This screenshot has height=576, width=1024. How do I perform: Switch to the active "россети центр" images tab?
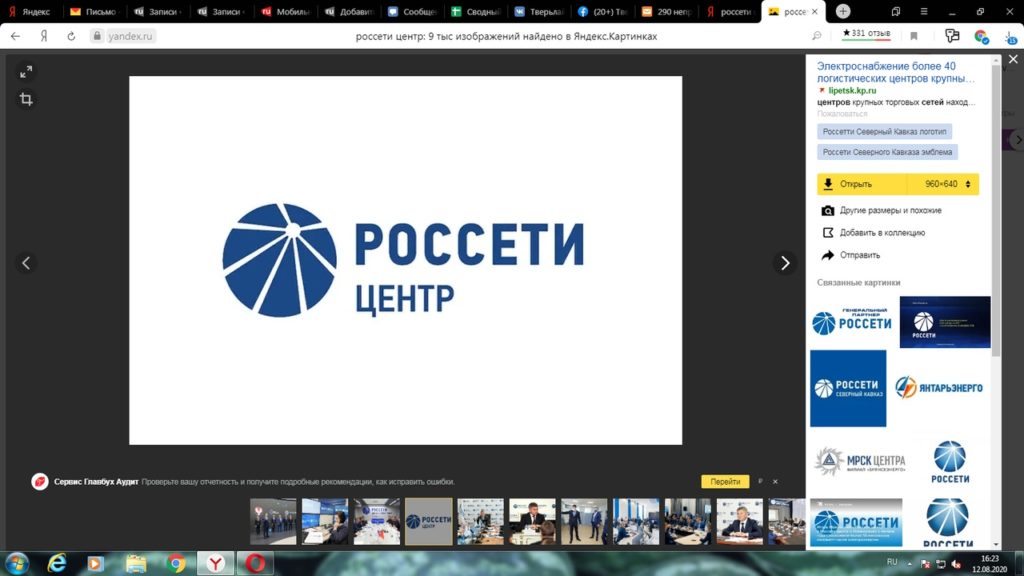pos(790,13)
